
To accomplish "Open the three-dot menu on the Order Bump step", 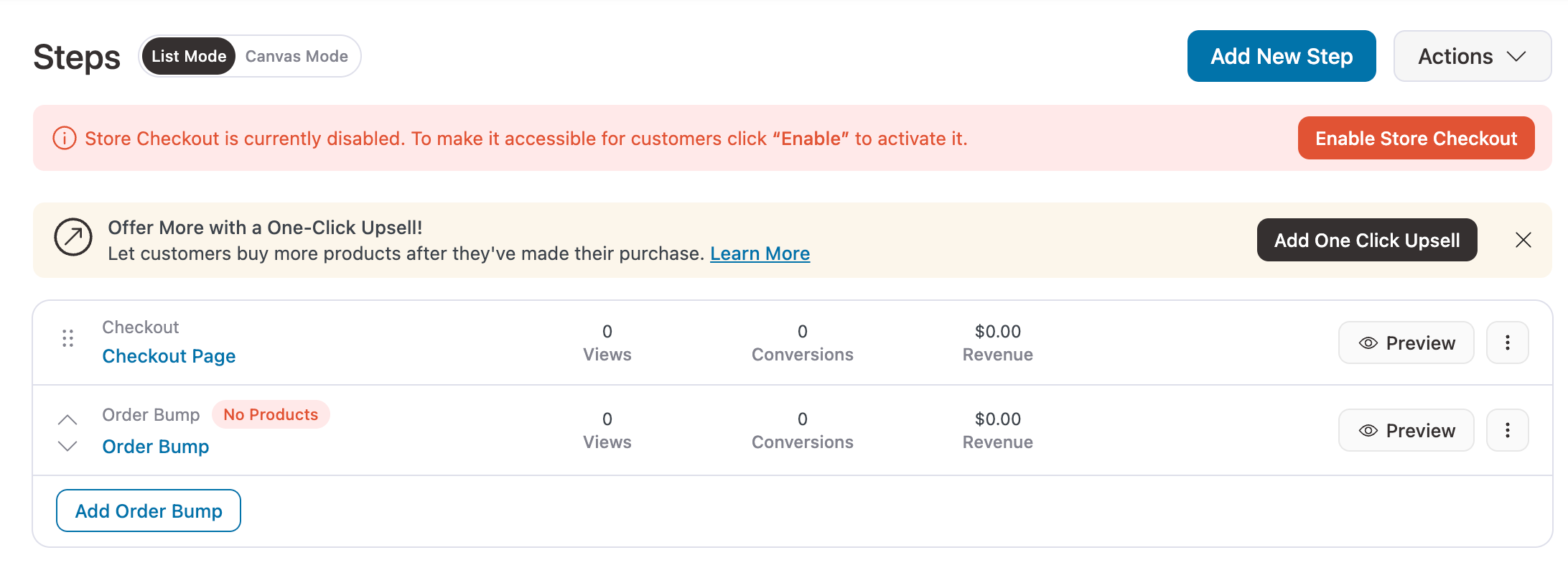I will pyautogui.click(x=1507, y=430).
